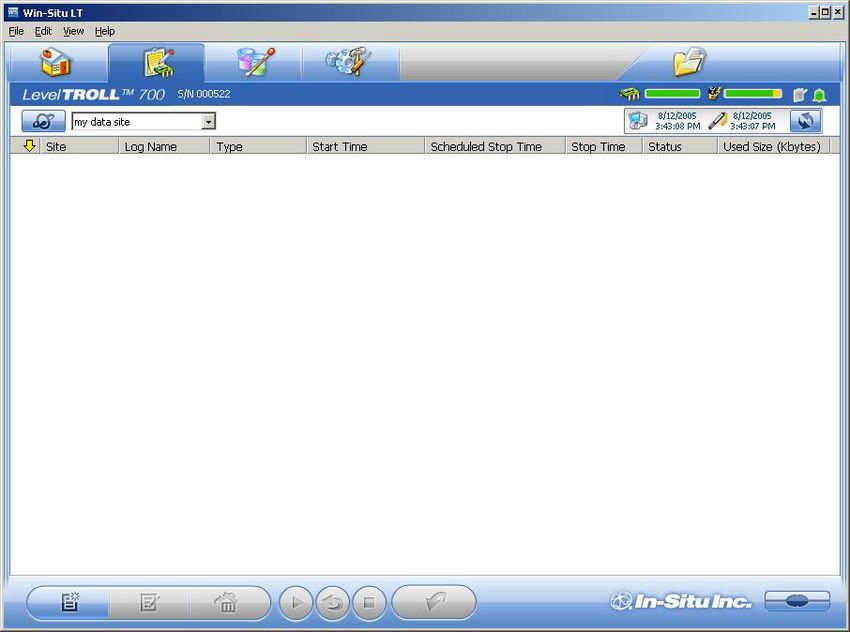Maximize the Win-Situ LT window

click(825, 12)
